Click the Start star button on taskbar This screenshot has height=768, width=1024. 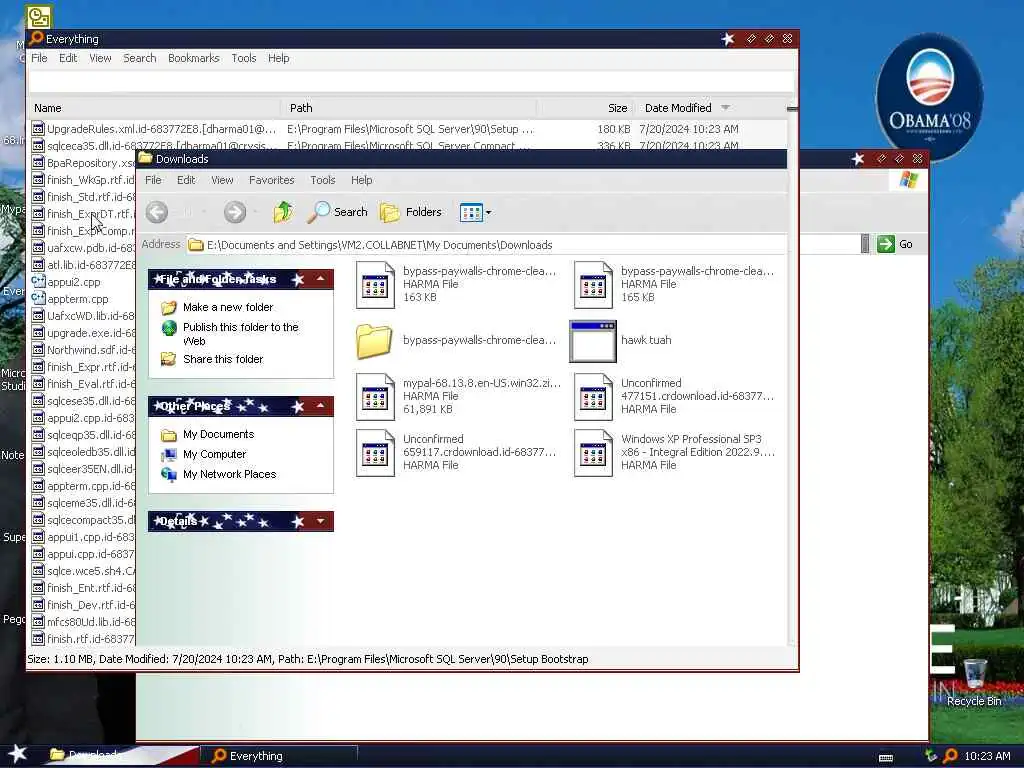point(17,754)
